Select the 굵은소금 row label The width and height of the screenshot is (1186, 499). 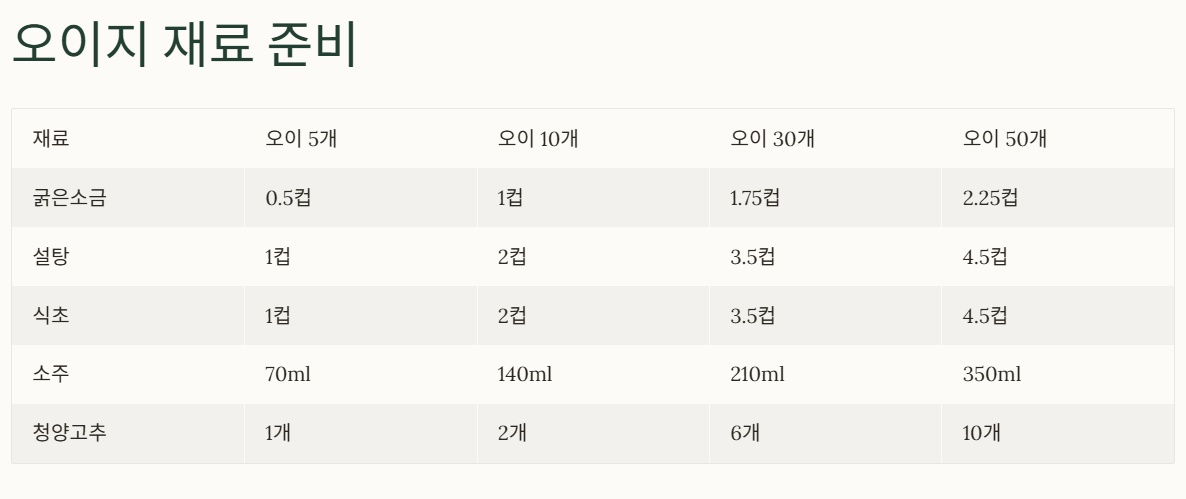coord(128,198)
